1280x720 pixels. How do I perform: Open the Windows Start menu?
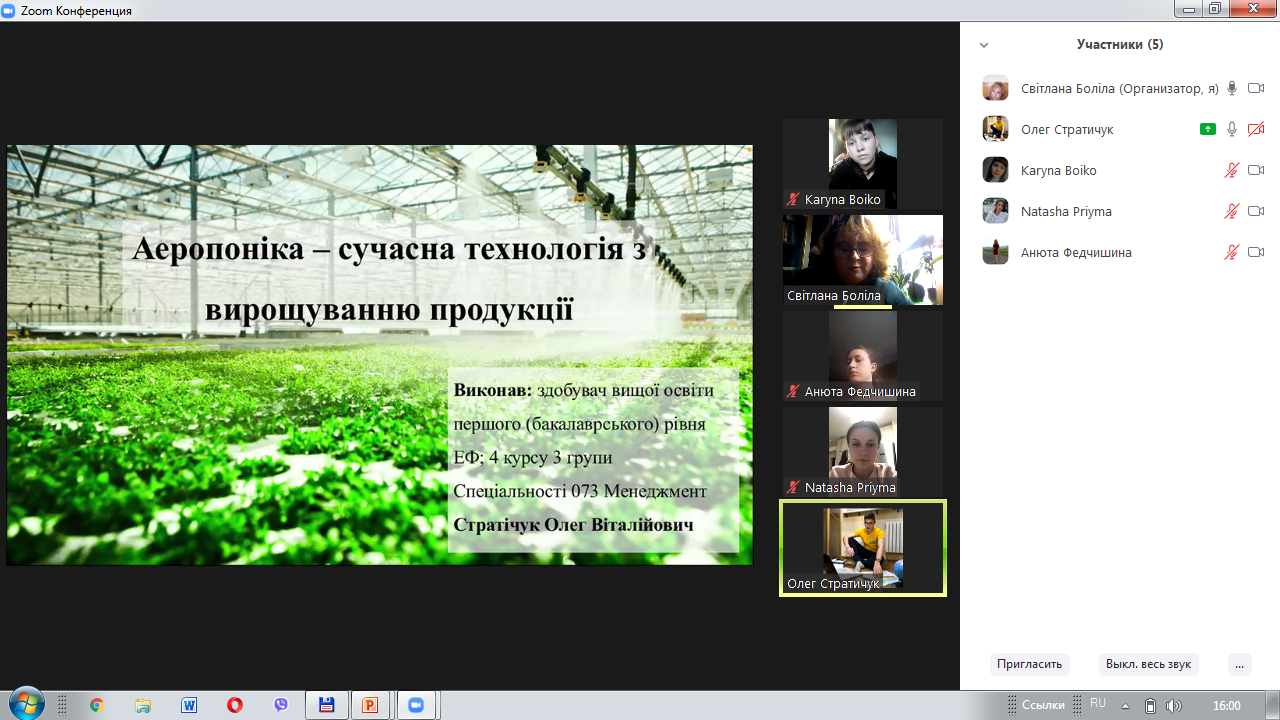(25, 704)
